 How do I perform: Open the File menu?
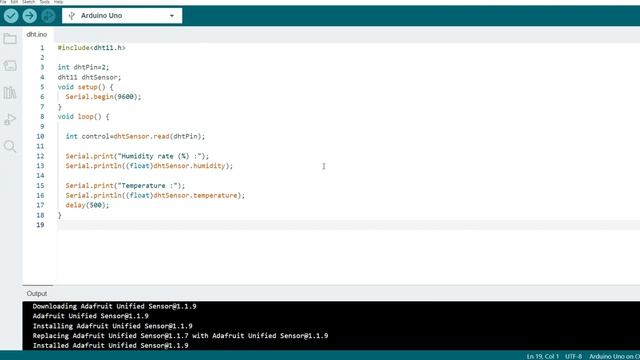(x=3, y=2)
